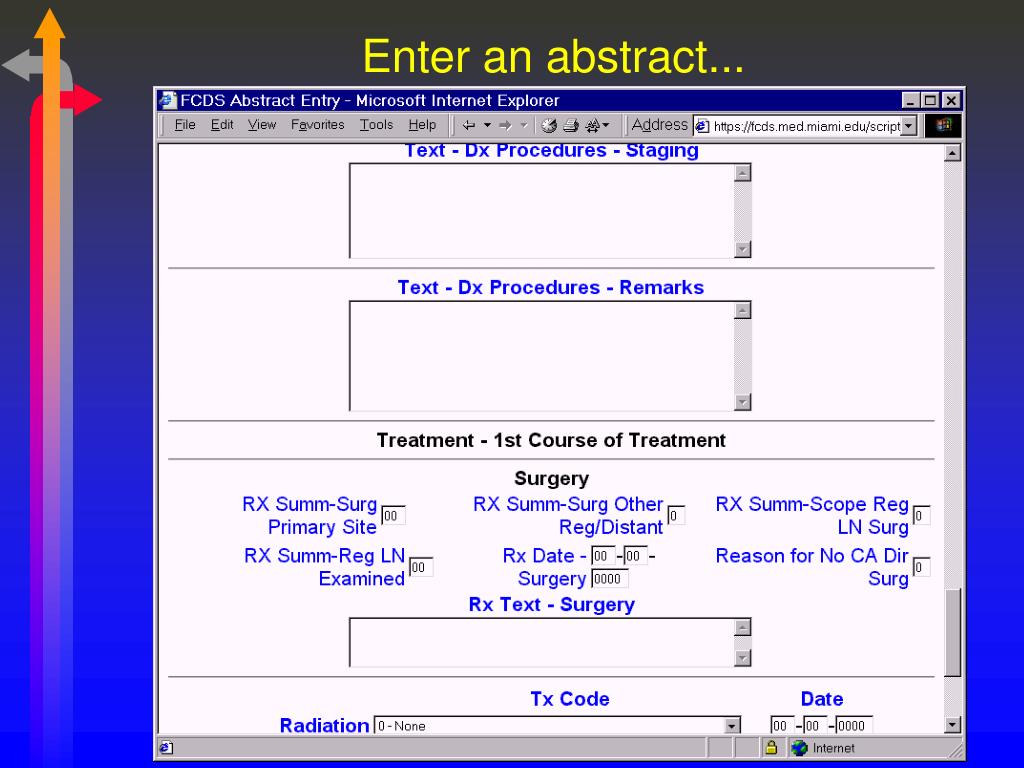
Task: Open the File menu
Action: (185, 125)
